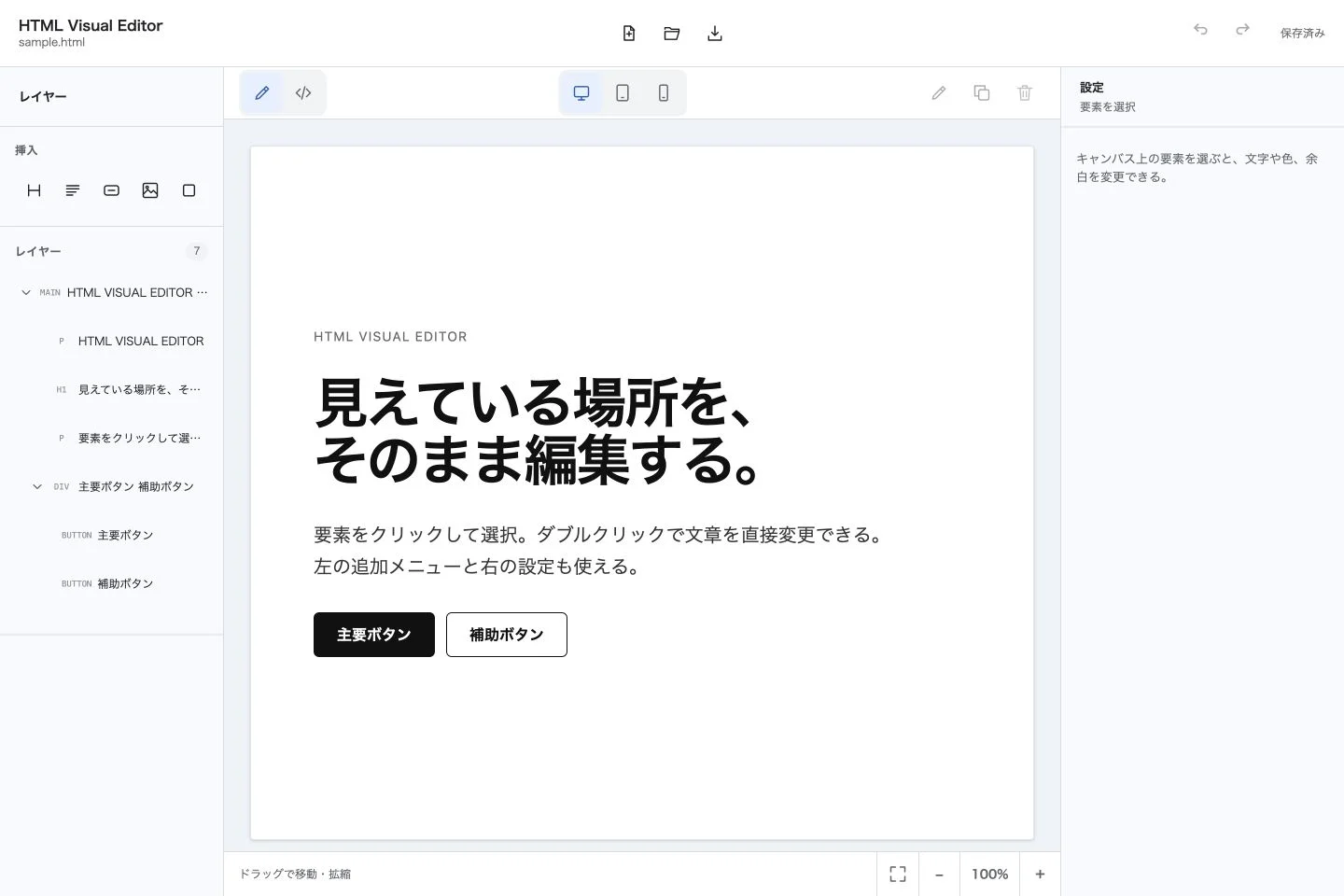Open a file using the folder icon
The image size is (1344, 896).
coord(672,34)
